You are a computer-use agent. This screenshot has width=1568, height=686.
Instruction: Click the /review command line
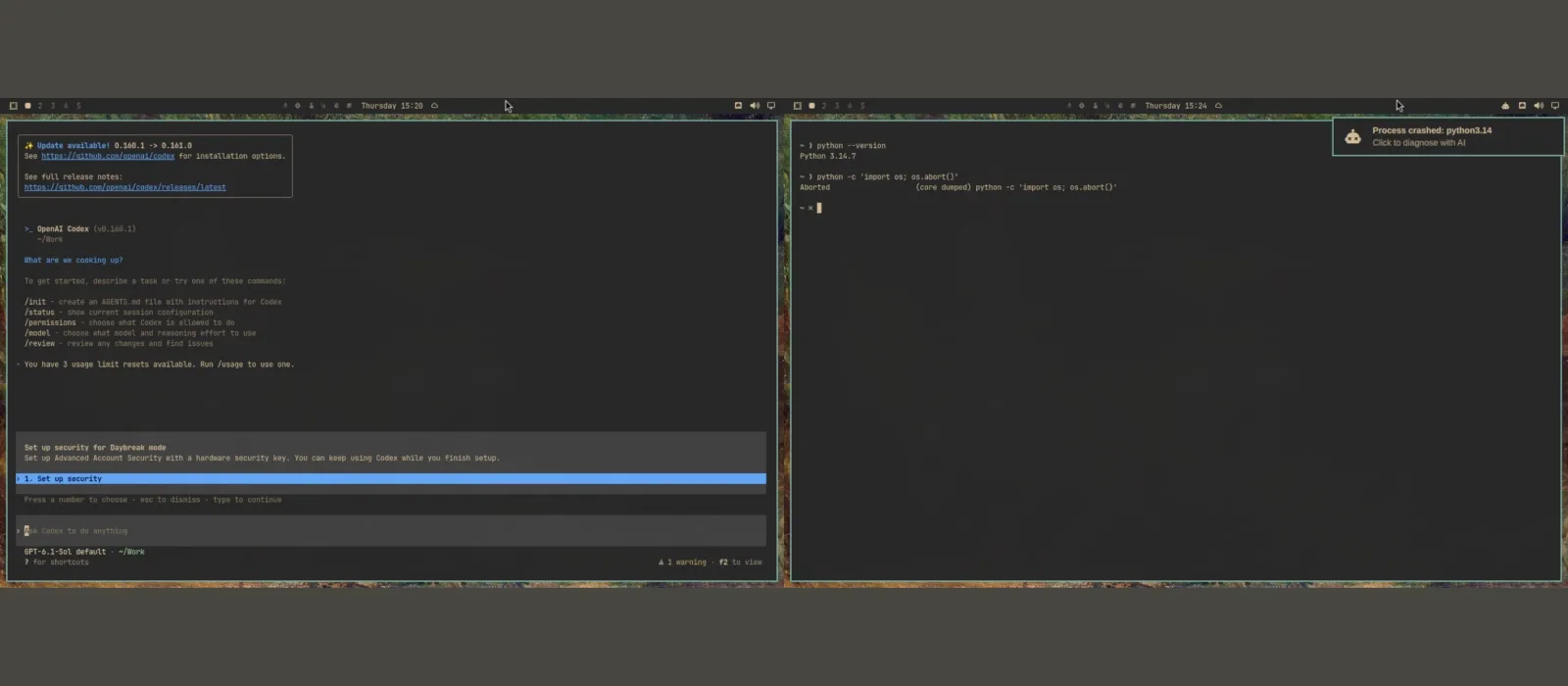pos(119,344)
